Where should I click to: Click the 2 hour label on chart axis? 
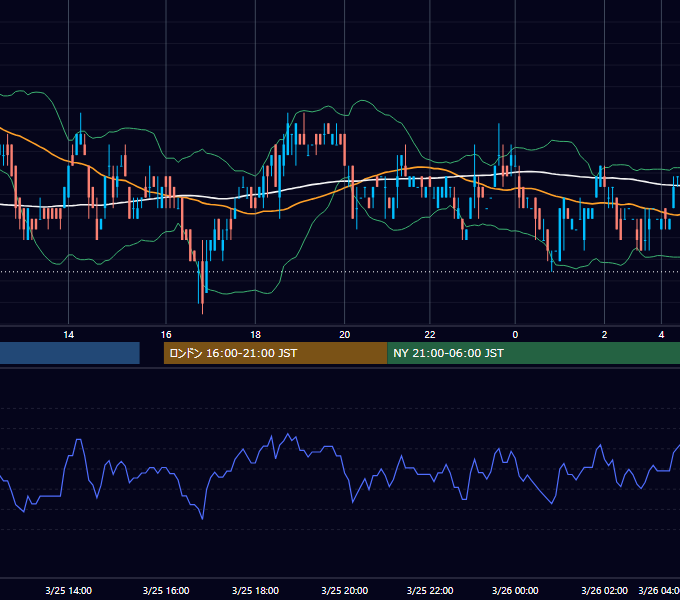[605, 335]
